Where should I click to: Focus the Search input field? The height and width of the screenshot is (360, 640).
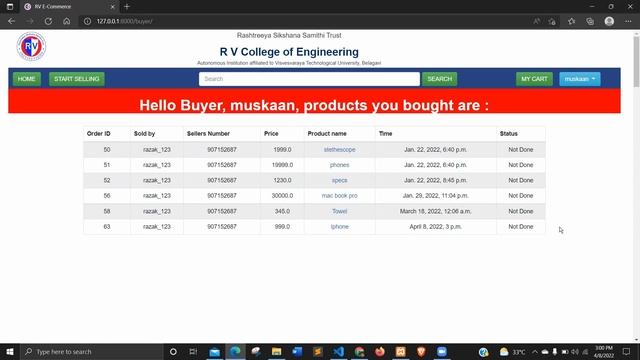(x=309, y=79)
